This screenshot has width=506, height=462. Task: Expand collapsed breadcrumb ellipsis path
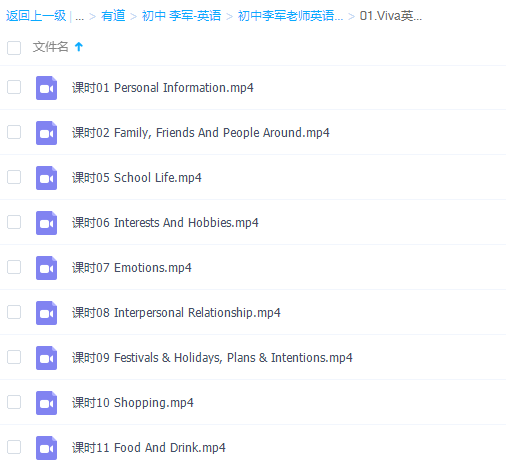(79, 16)
